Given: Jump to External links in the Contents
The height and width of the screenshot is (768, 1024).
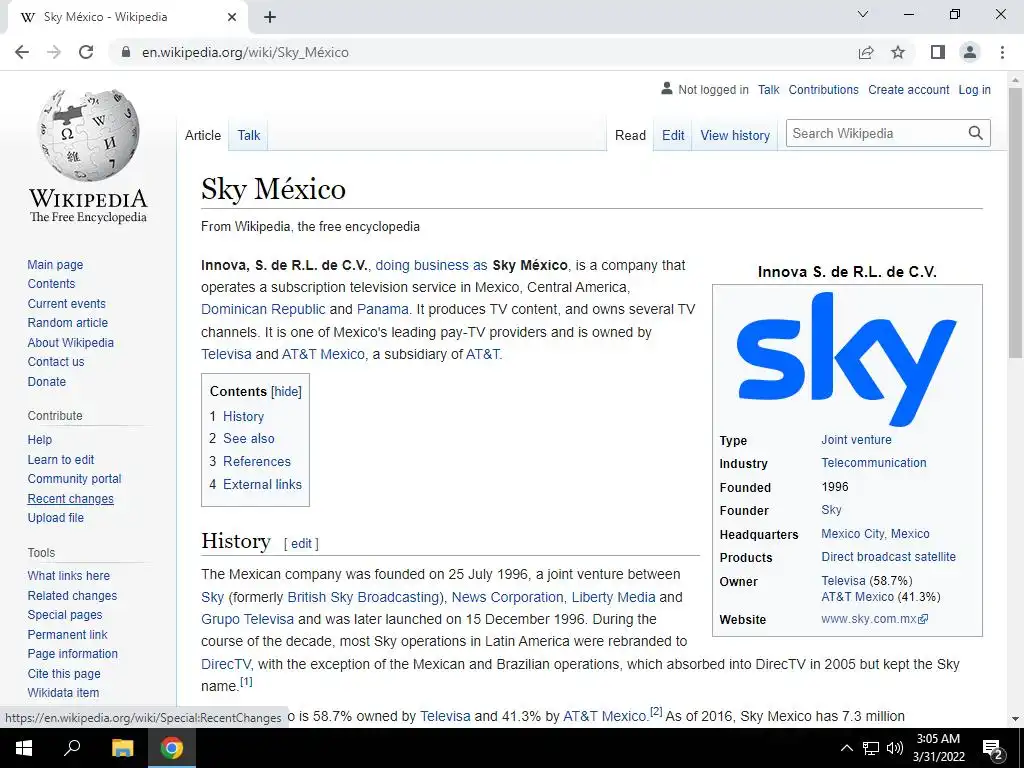Looking at the screenshot, I should tap(262, 484).
